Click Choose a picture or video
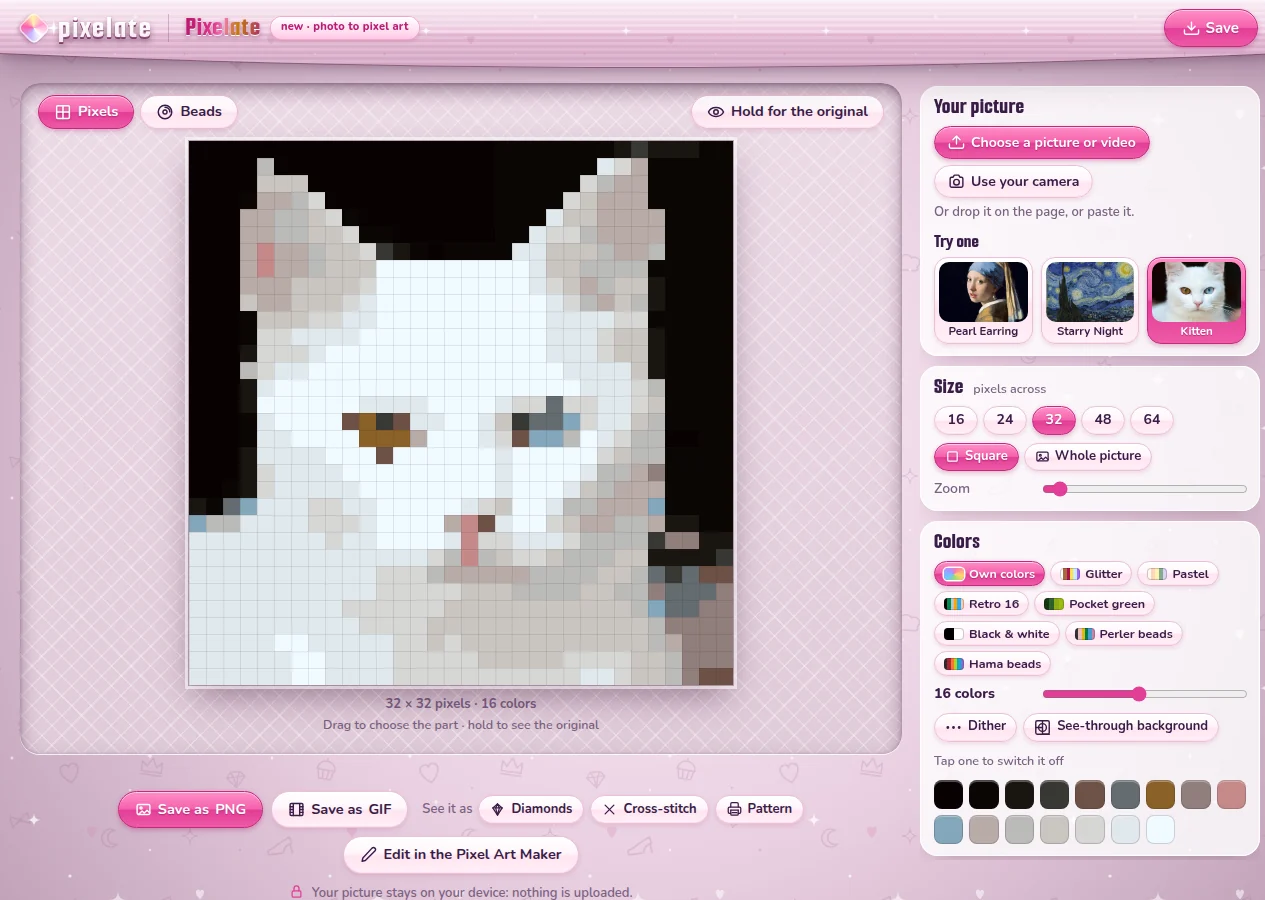Screen dimensions: 1265x900 click(x=1041, y=142)
